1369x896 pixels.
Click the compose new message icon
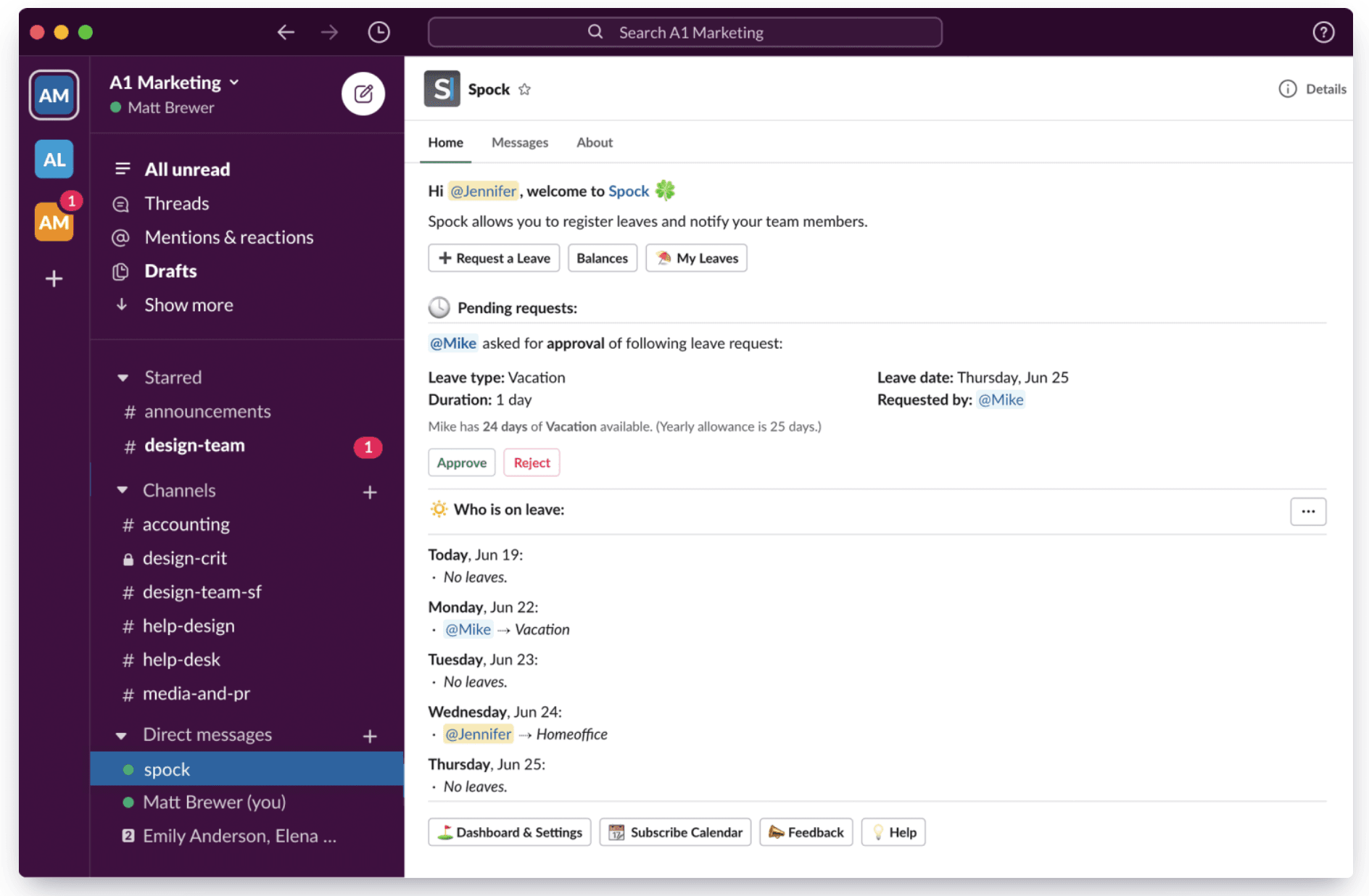click(363, 94)
